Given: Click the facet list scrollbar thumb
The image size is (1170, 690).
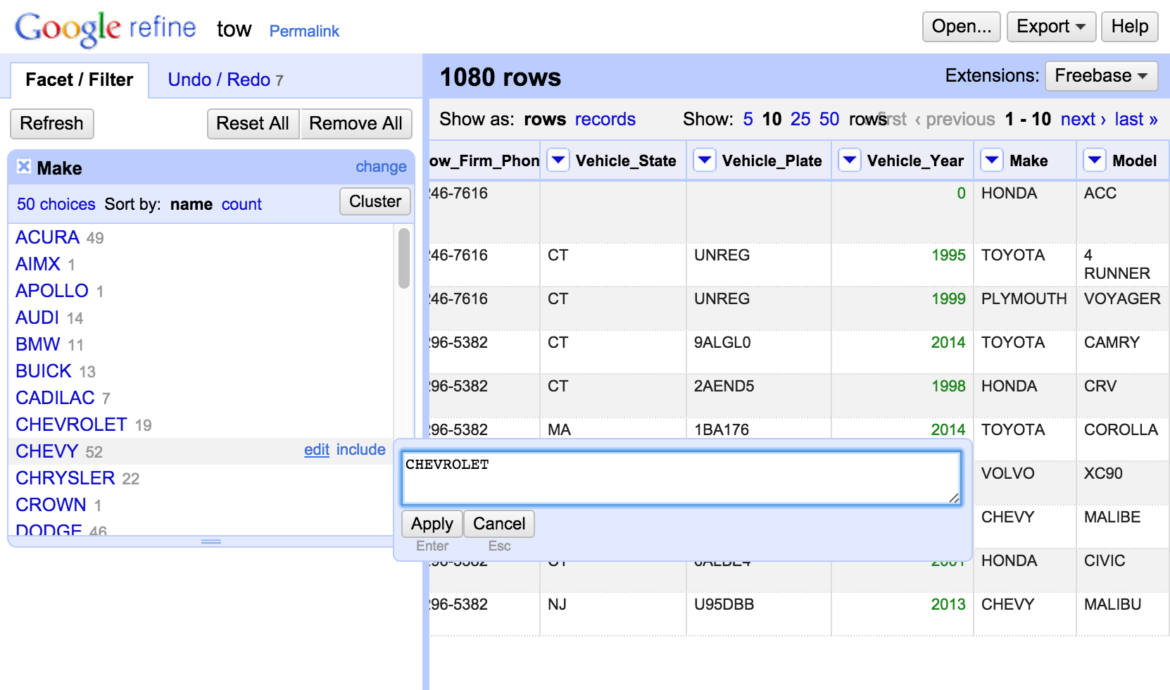Looking at the screenshot, I should tap(404, 258).
